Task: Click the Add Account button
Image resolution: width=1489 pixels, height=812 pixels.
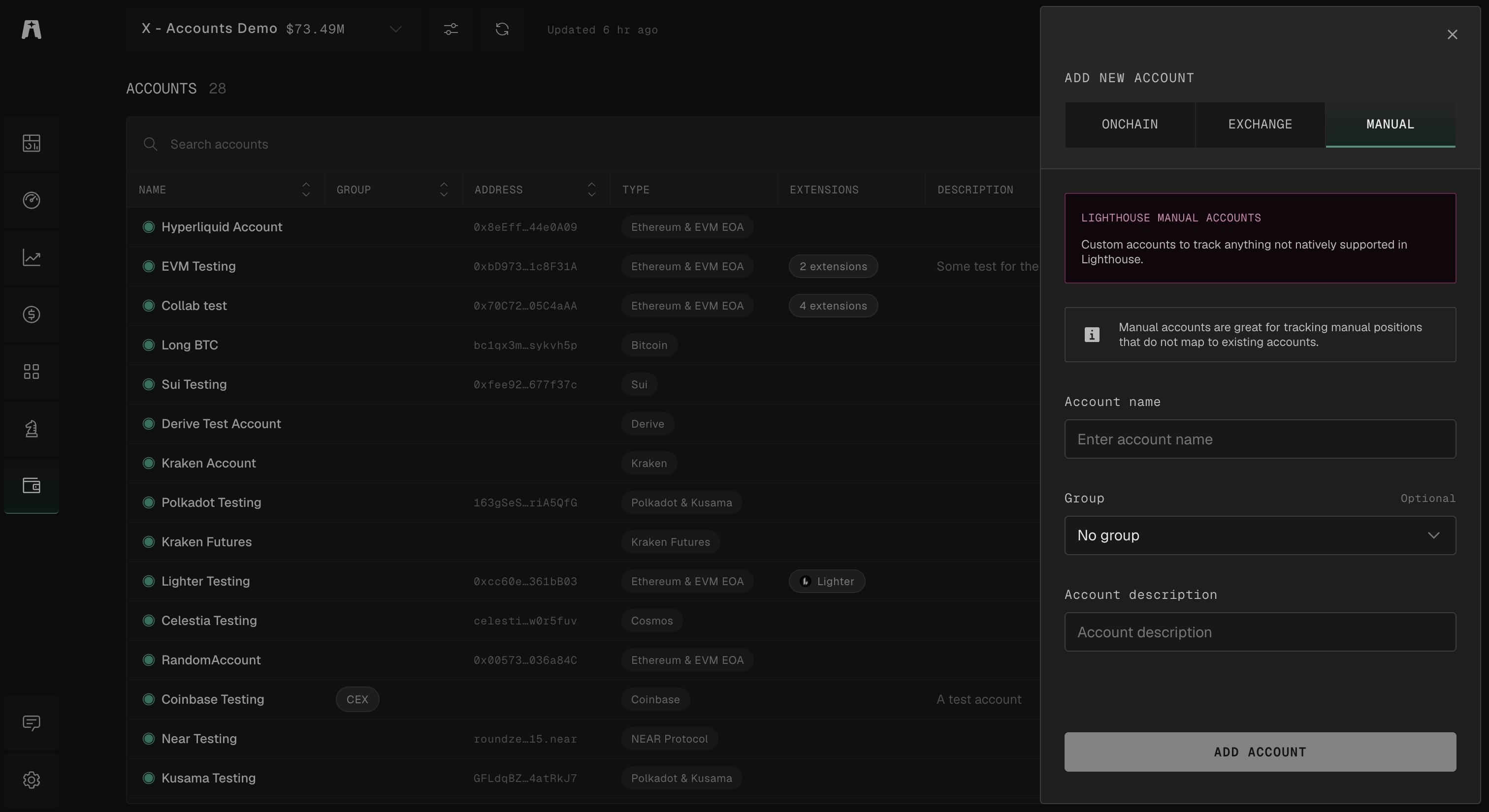Action: click(x=1260, y=752)
